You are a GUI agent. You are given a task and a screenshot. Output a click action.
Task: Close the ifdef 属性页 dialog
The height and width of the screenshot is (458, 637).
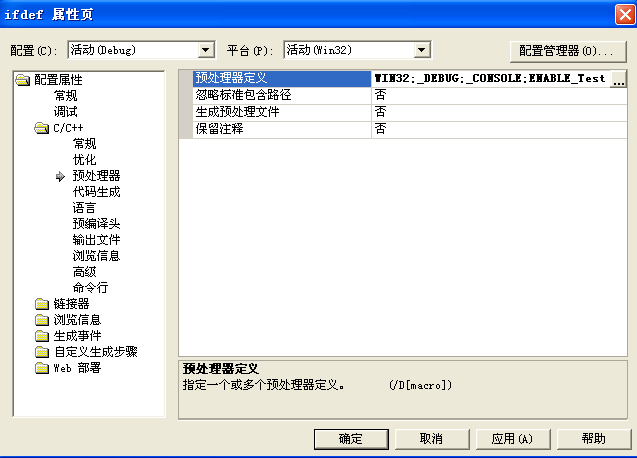coord(625,15)
